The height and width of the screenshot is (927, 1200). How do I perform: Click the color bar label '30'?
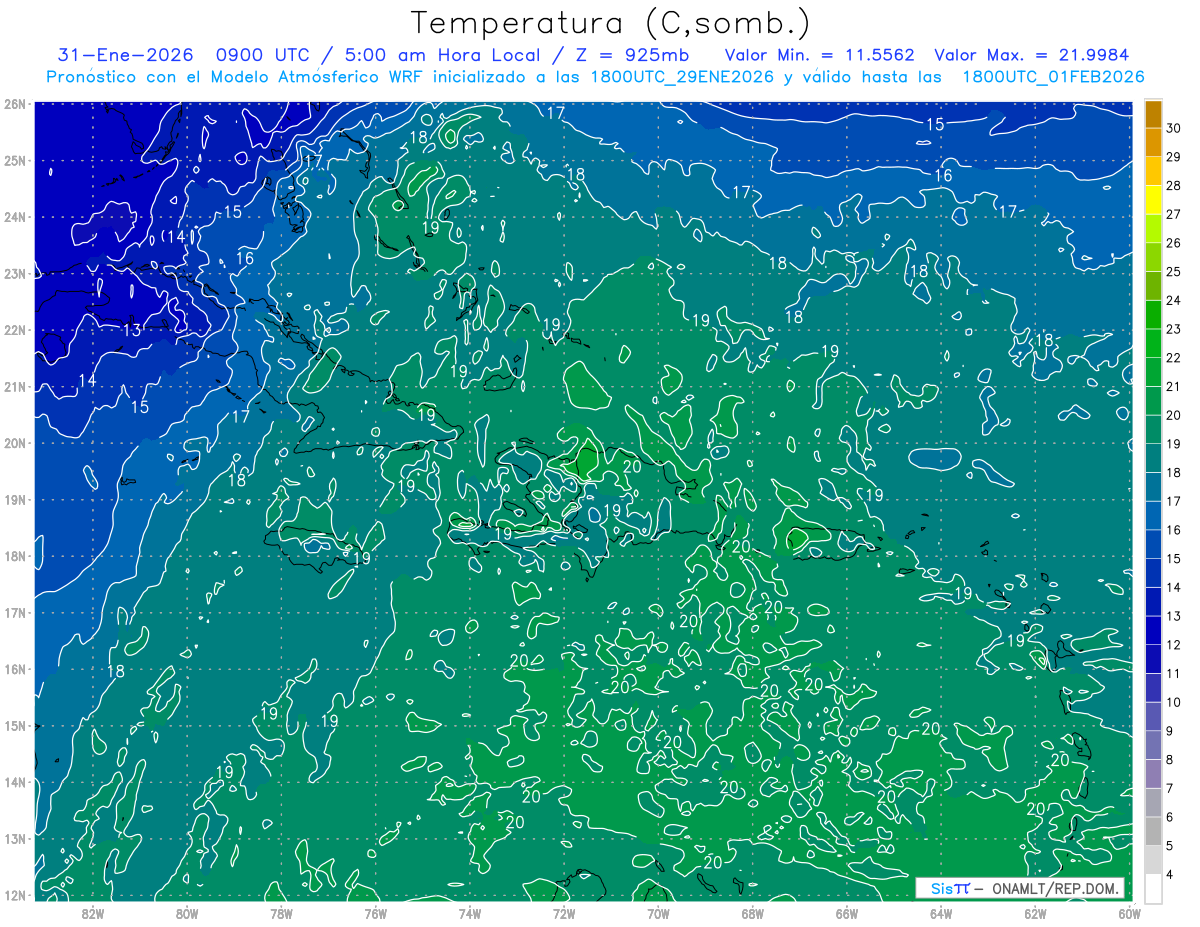pyautogui.click(x=1173, y=128)
